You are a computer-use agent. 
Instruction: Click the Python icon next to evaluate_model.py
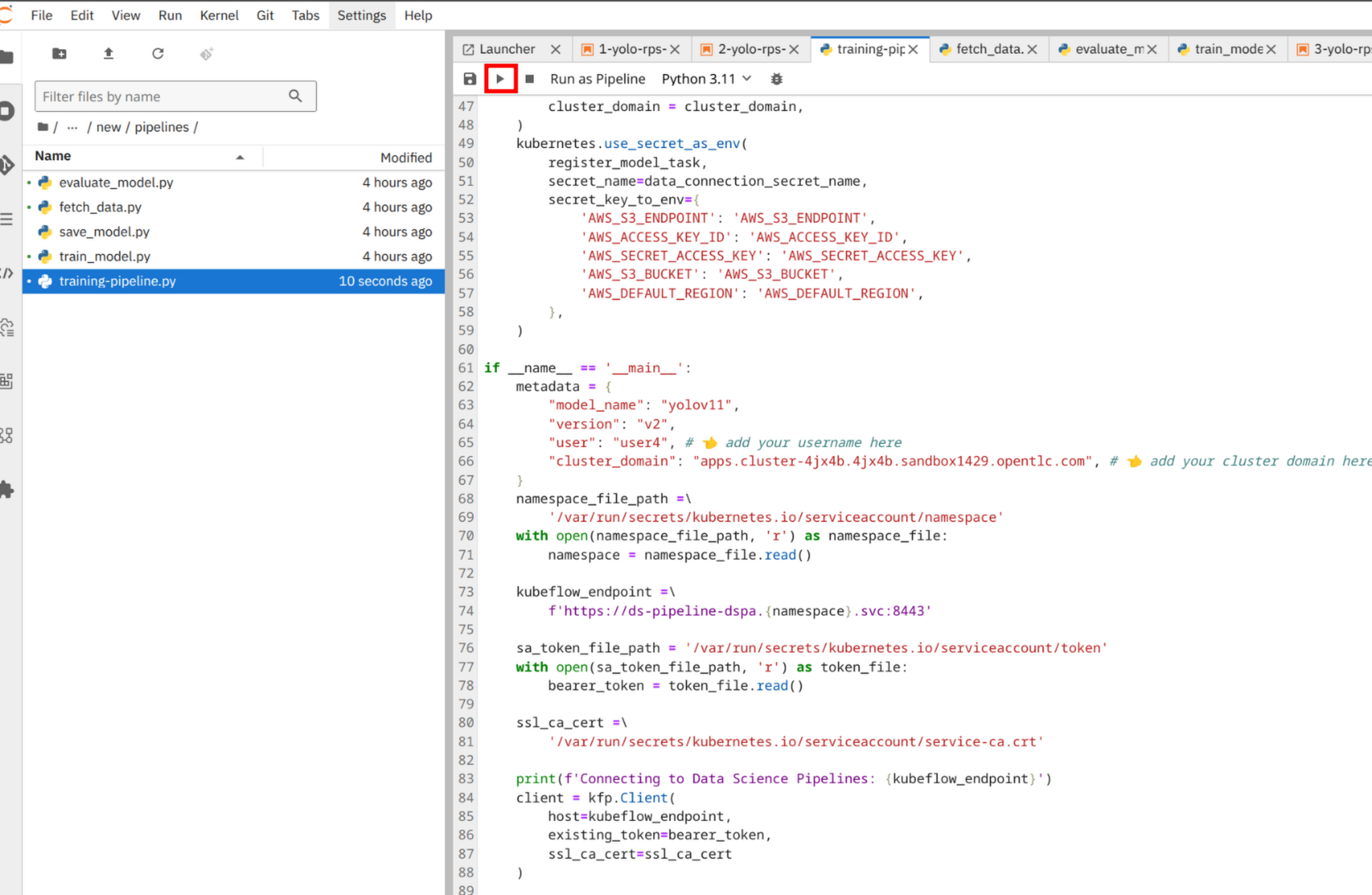click(45, 182)
